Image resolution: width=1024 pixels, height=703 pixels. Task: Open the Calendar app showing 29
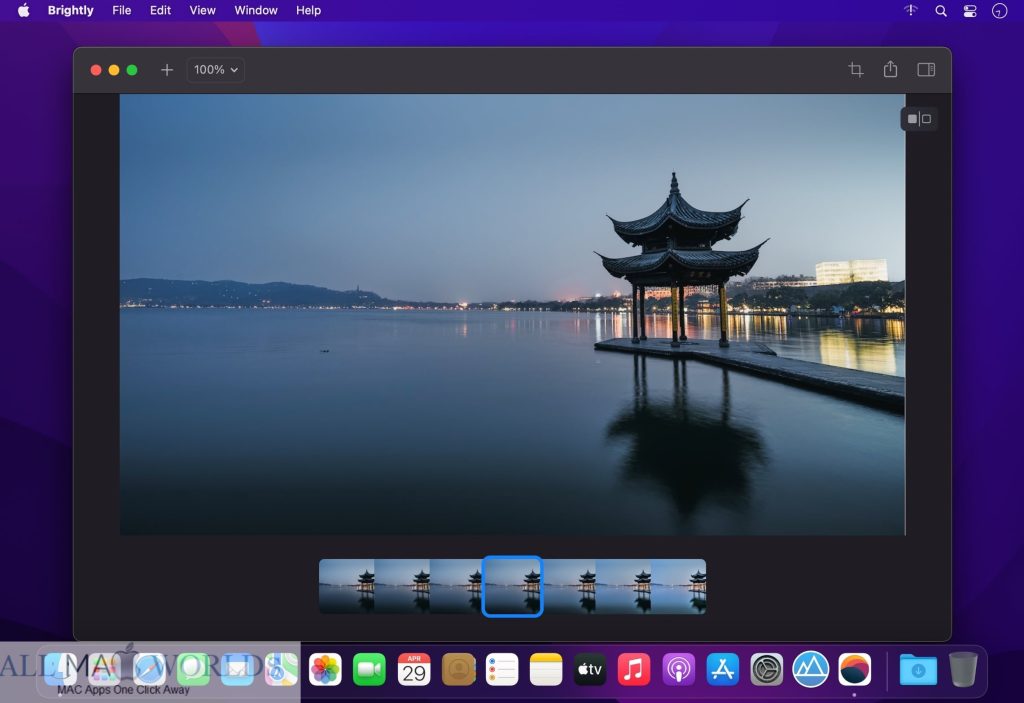(414, 670)
